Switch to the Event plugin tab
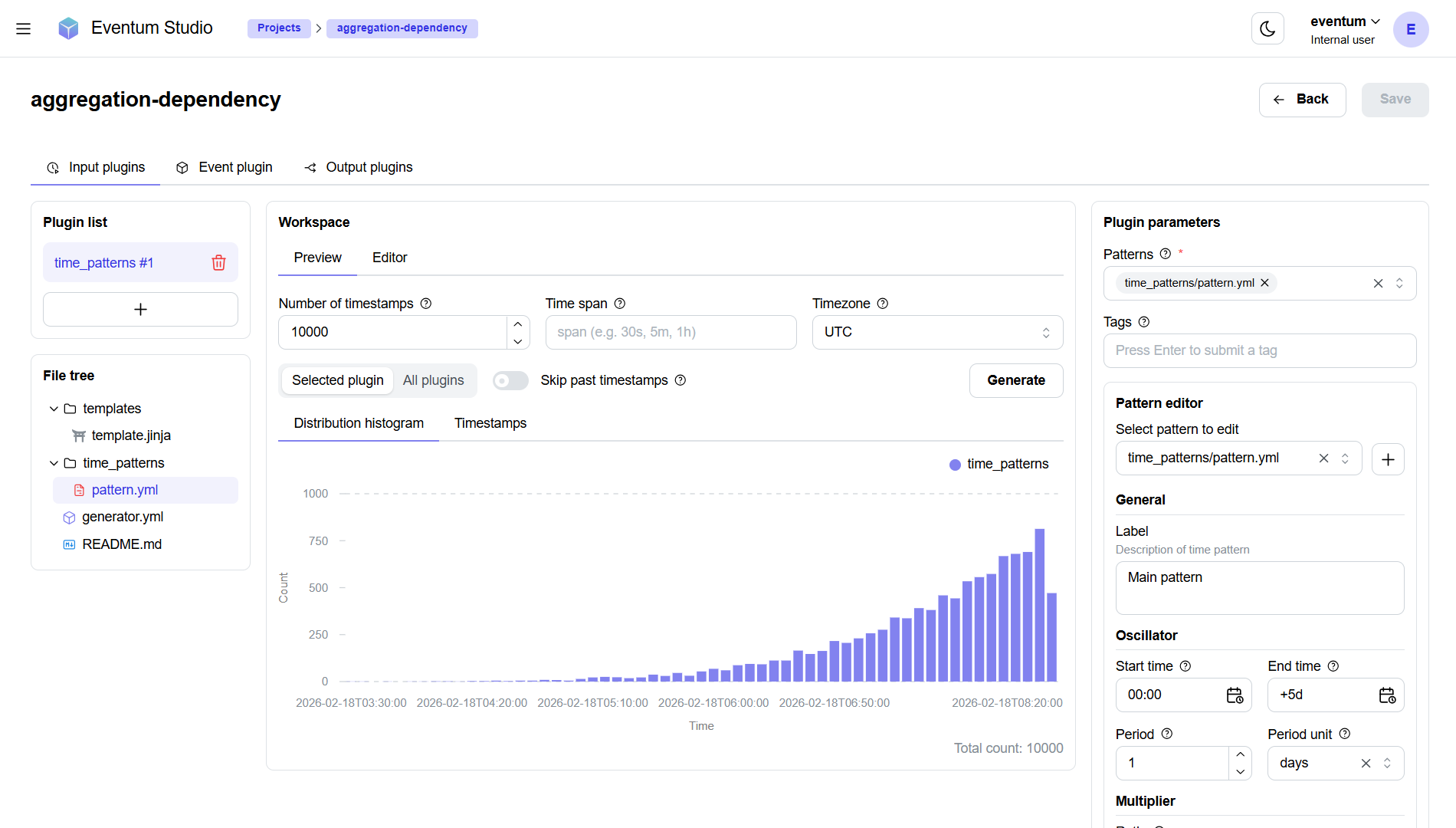This screenshot has height=828, width=1456. click(225, 167)
